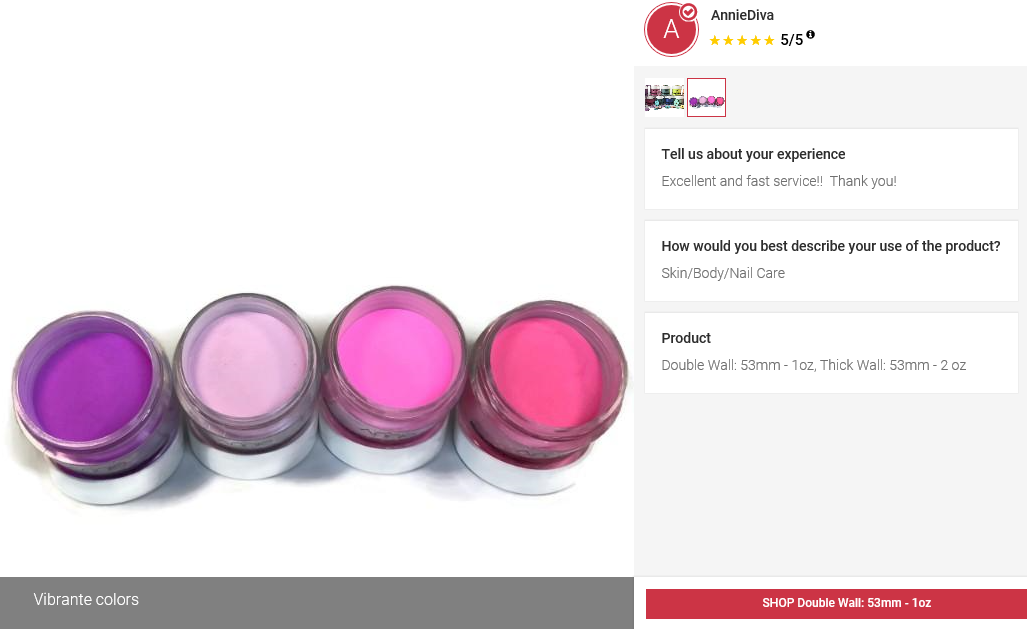Click the How would you best describe question card

(x=831, y=260)
